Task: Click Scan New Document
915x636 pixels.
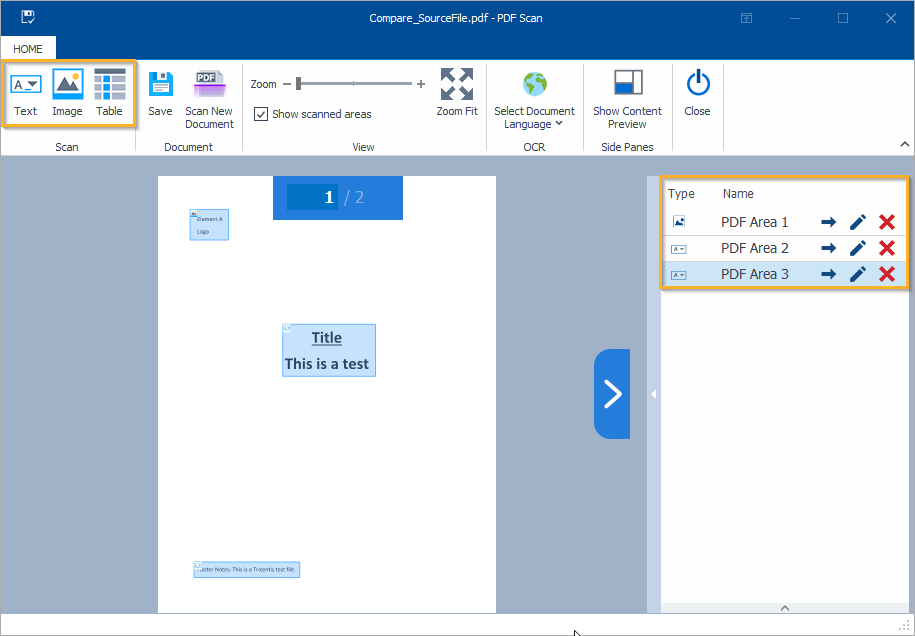Action: coord(209,98)
